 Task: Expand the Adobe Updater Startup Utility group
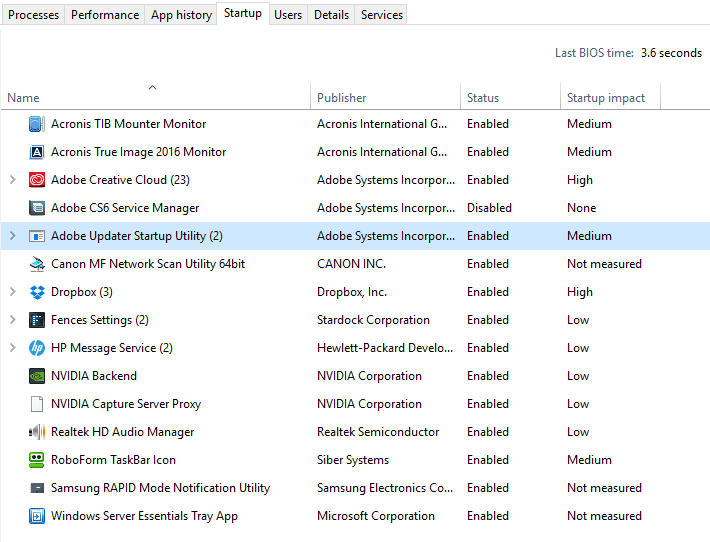[13, 236]
